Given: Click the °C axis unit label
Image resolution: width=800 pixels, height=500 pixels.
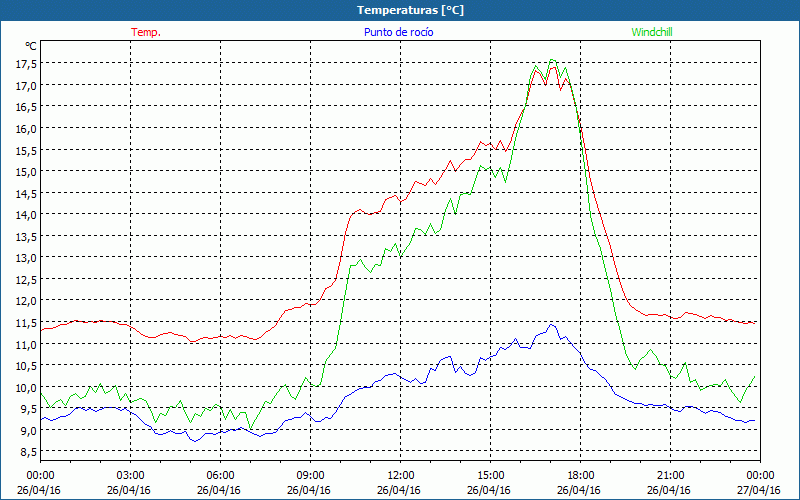Looking at the screenshot, I should coord(31,46).
